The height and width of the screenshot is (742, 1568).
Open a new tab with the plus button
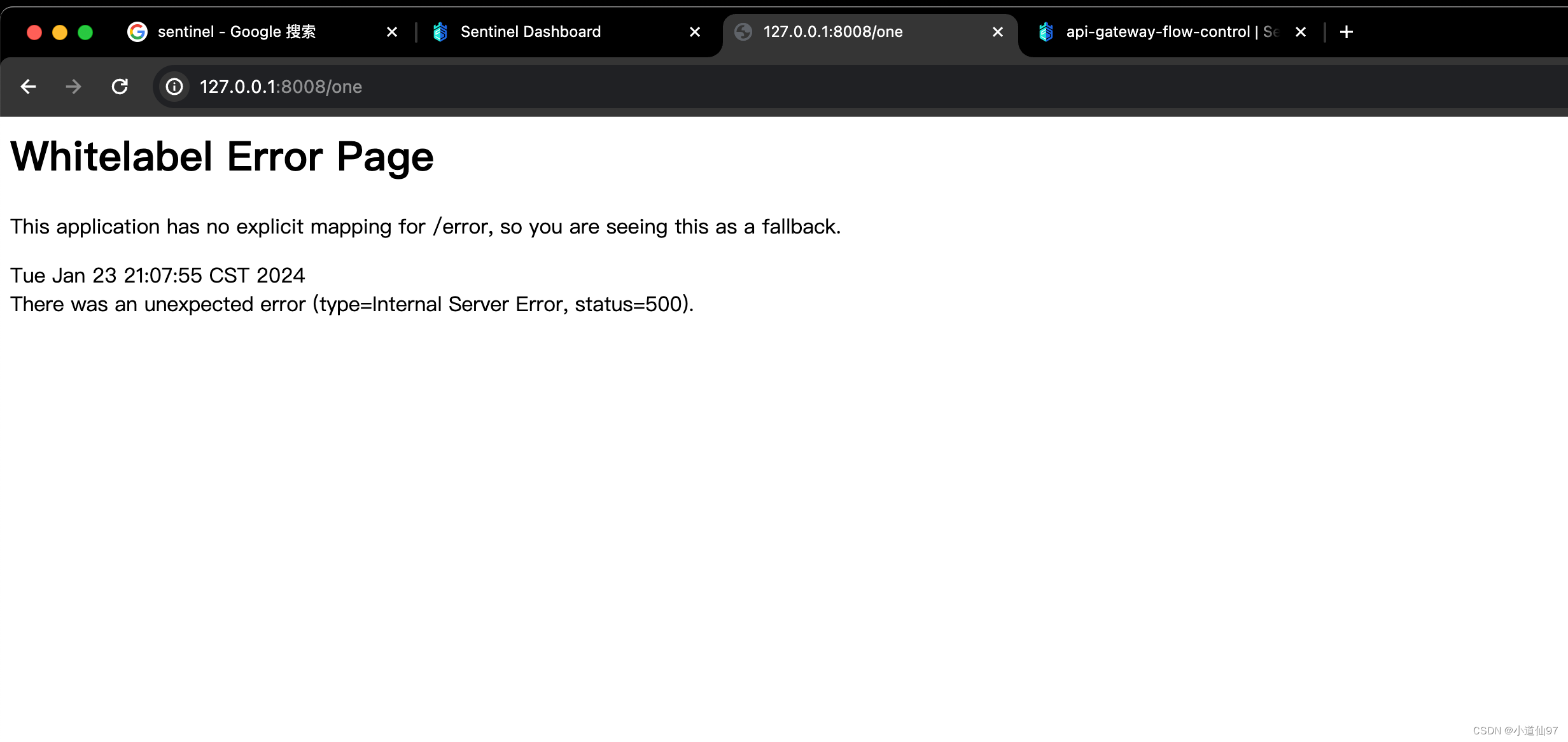(x=1346, y=32)
